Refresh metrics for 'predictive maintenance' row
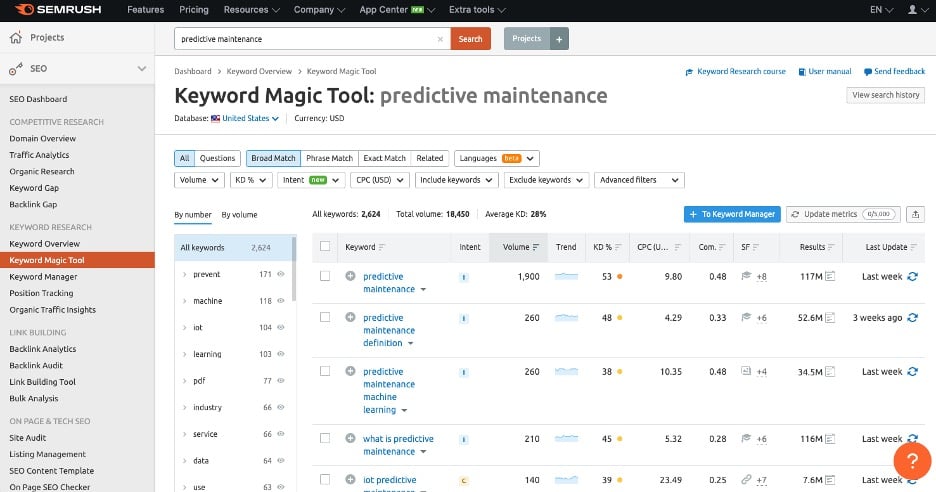 tap(912, 276)
